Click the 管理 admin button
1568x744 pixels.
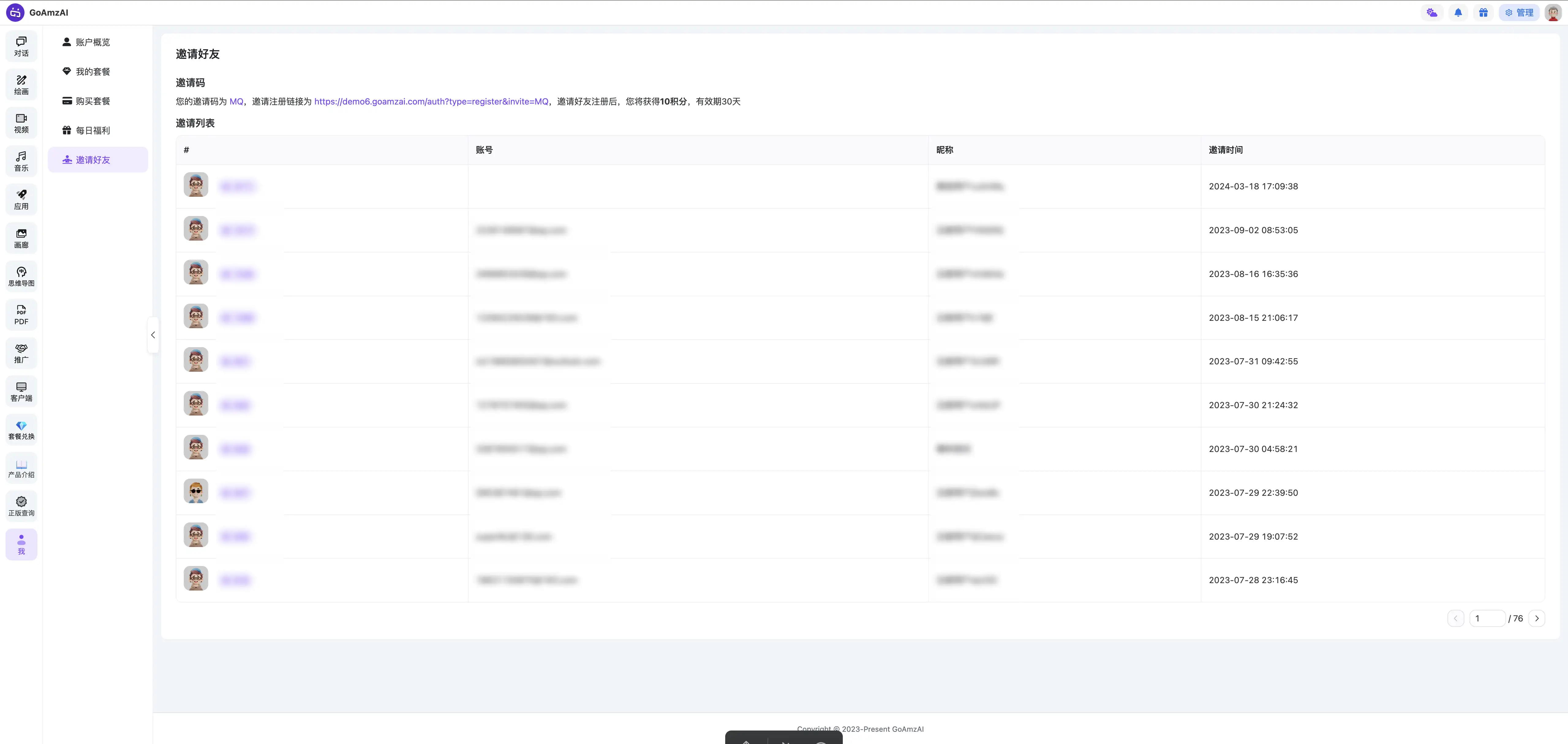pyautogui.click(x=1519, y=13)
